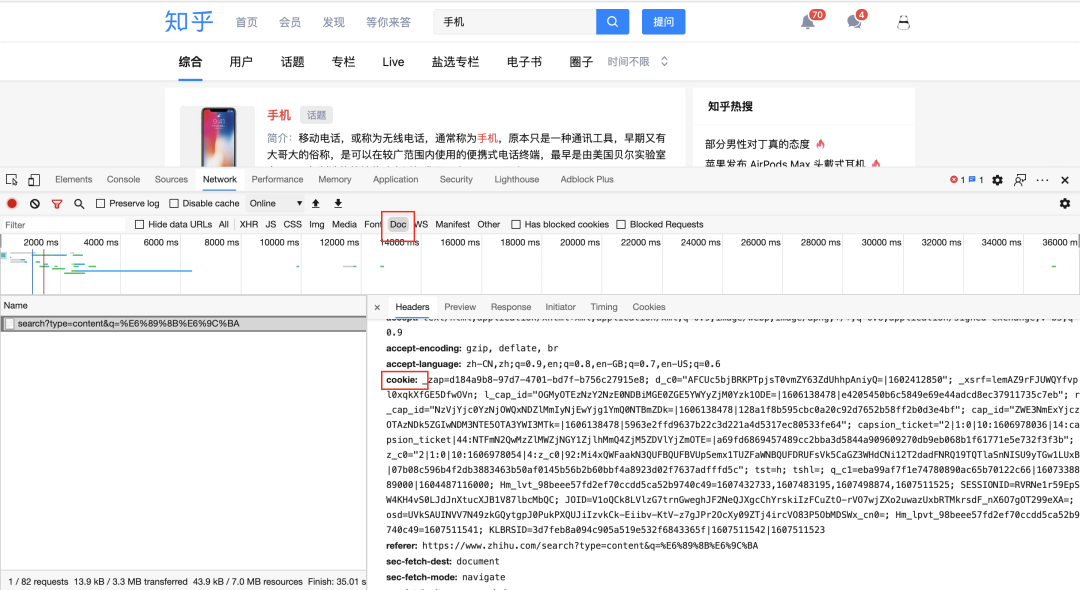Open the Memory tab

(335, 180)
